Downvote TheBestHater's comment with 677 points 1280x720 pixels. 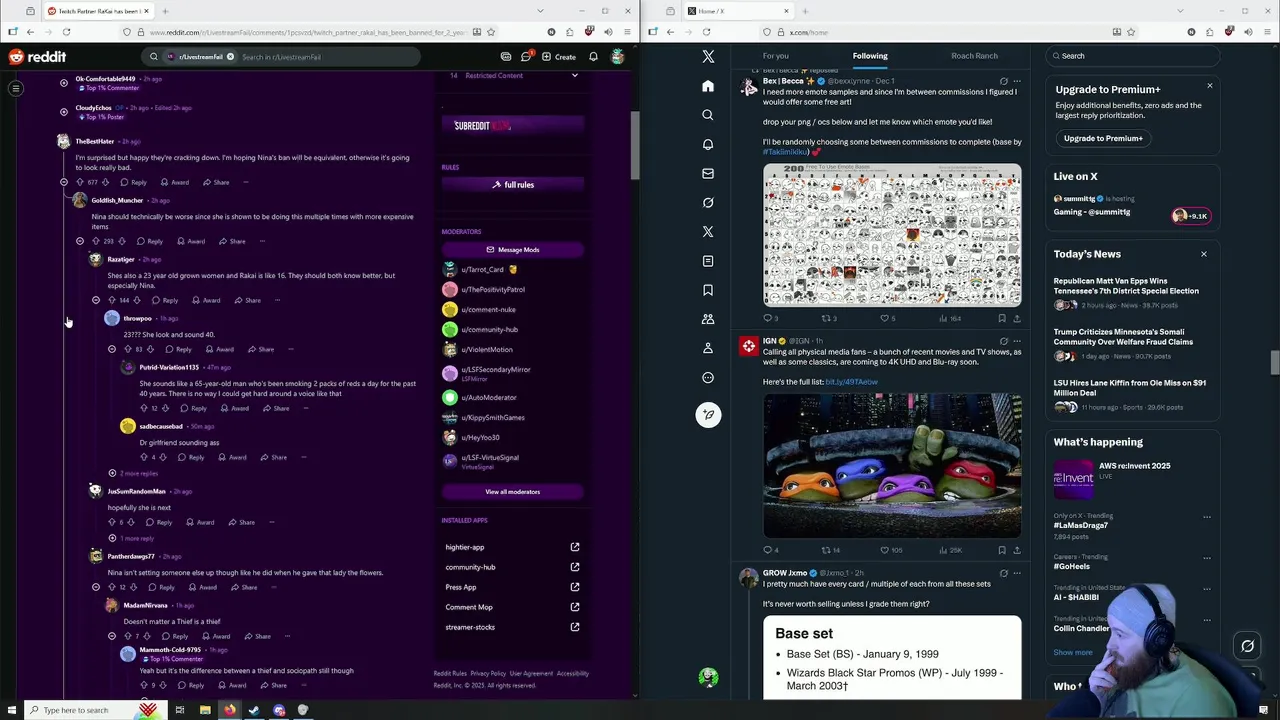point(106,182)
